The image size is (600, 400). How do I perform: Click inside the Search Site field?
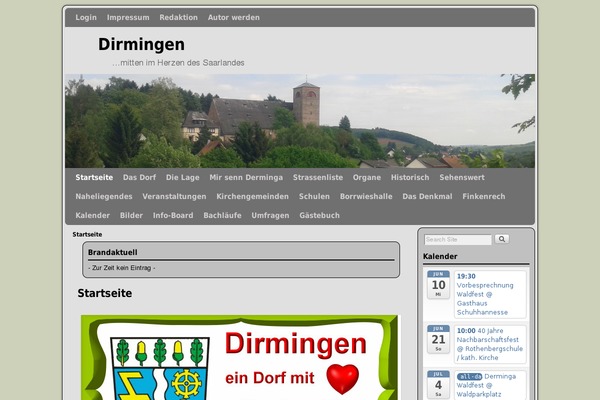coord(458,240)
